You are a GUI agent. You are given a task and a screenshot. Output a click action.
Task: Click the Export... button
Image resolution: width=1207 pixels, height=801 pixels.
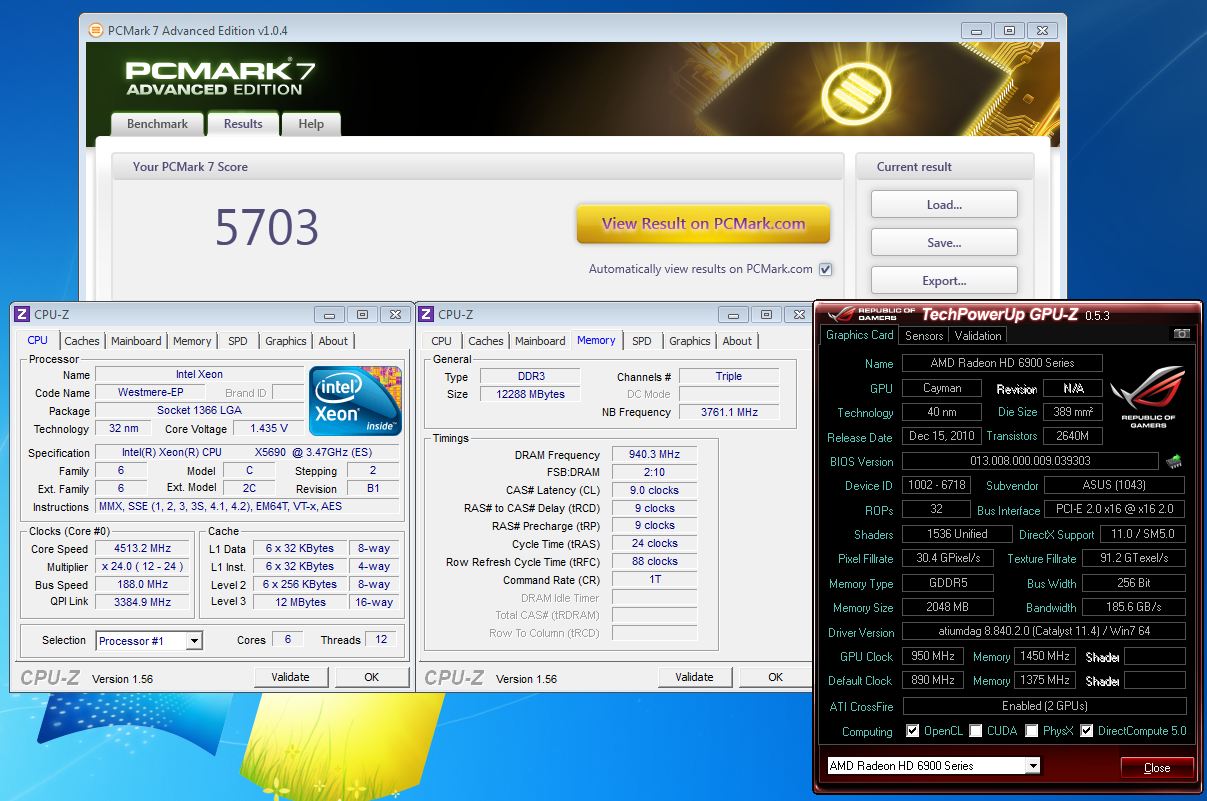pyautogui.click(x=944, y=280)
